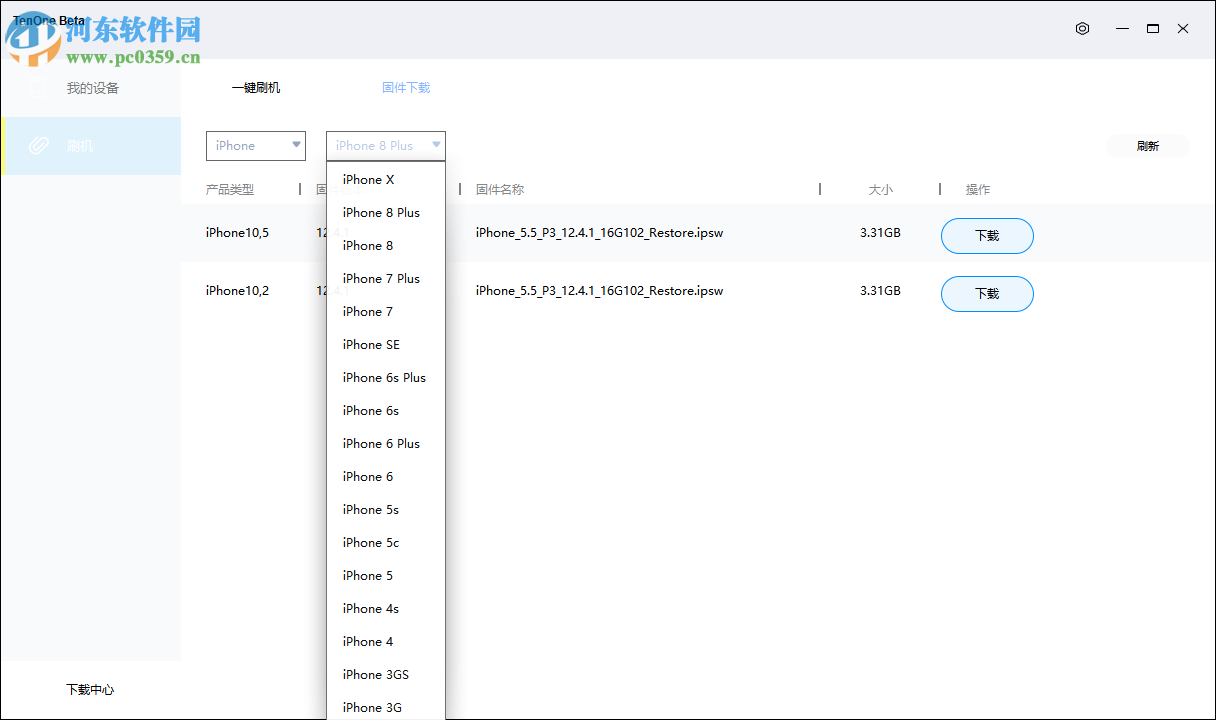Close the TenOne Beta window
This screenshot has width=1216, height=720.
(x=1183, y=29)
